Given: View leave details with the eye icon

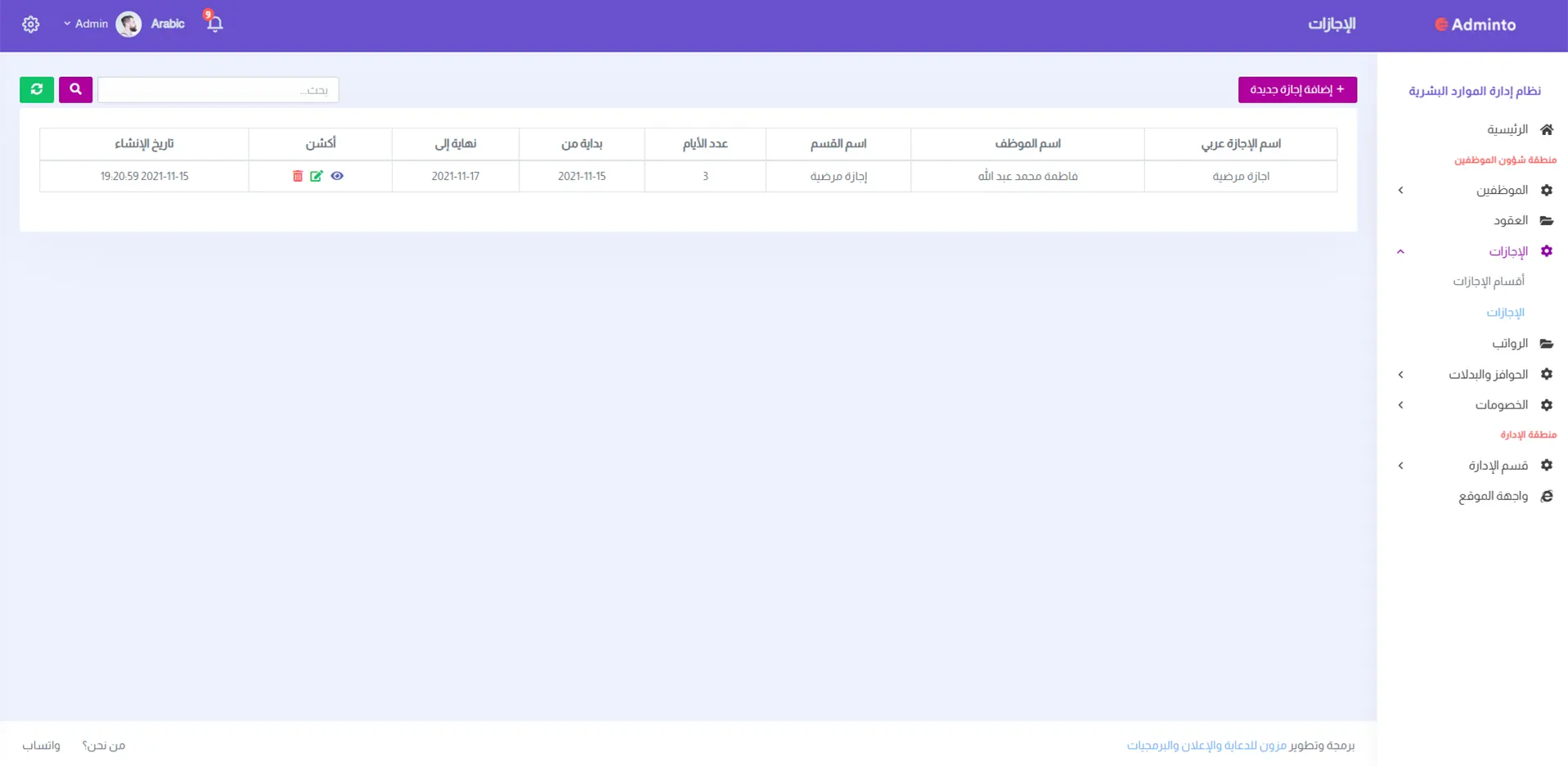Looking at the screenshot, I should pos(337,176).
